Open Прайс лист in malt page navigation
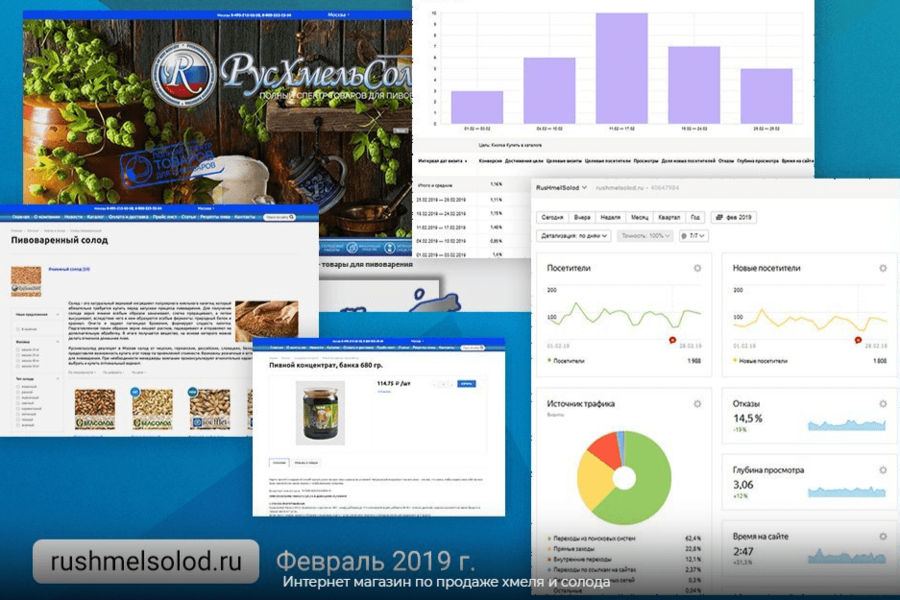900x600 pixels. click(165, 217)
